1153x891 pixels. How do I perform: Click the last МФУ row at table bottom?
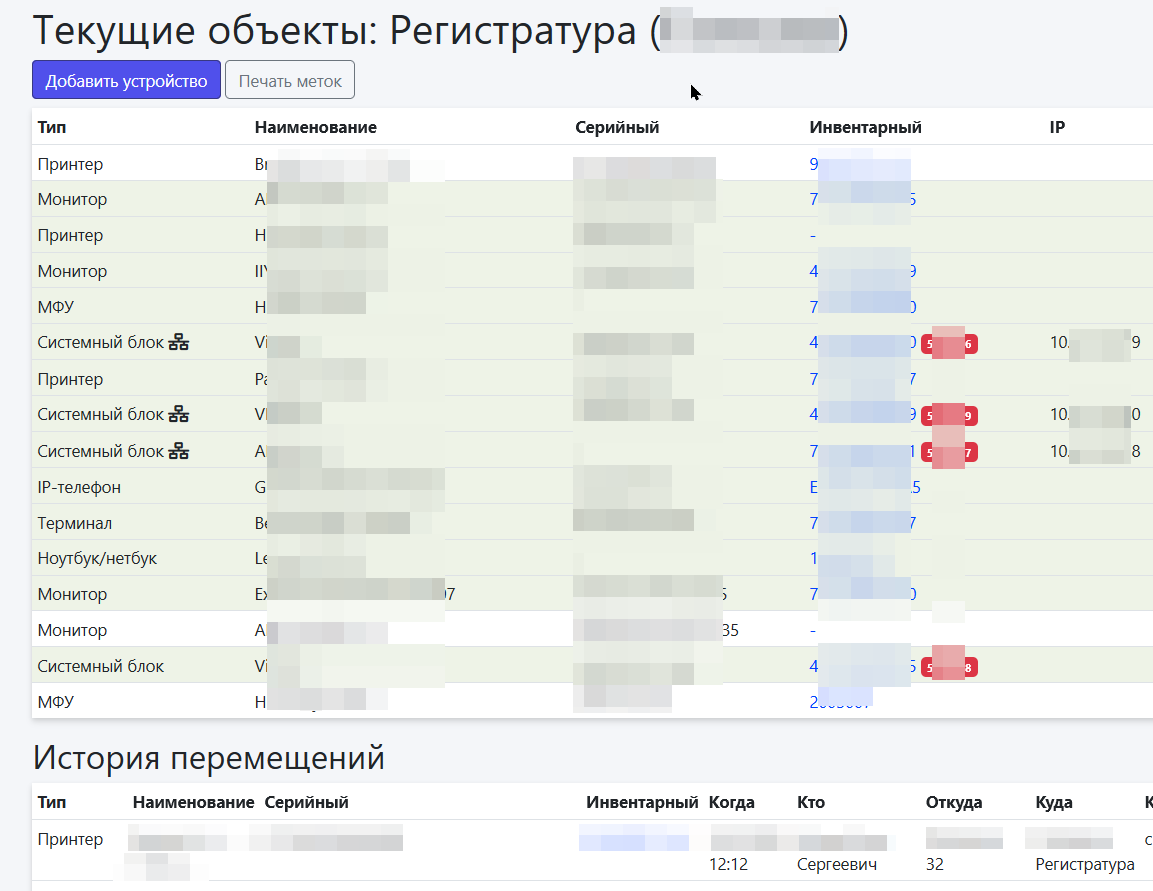pyautogui.click(x=592, y=702)
